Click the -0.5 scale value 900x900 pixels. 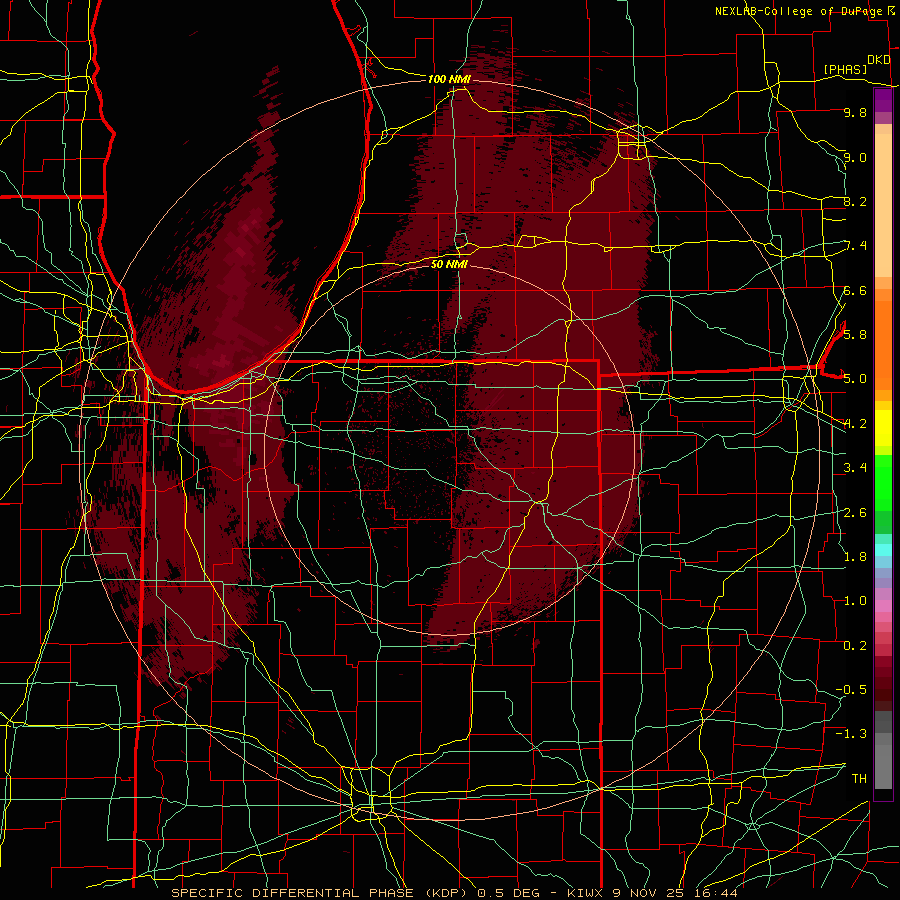pos(851,689)
